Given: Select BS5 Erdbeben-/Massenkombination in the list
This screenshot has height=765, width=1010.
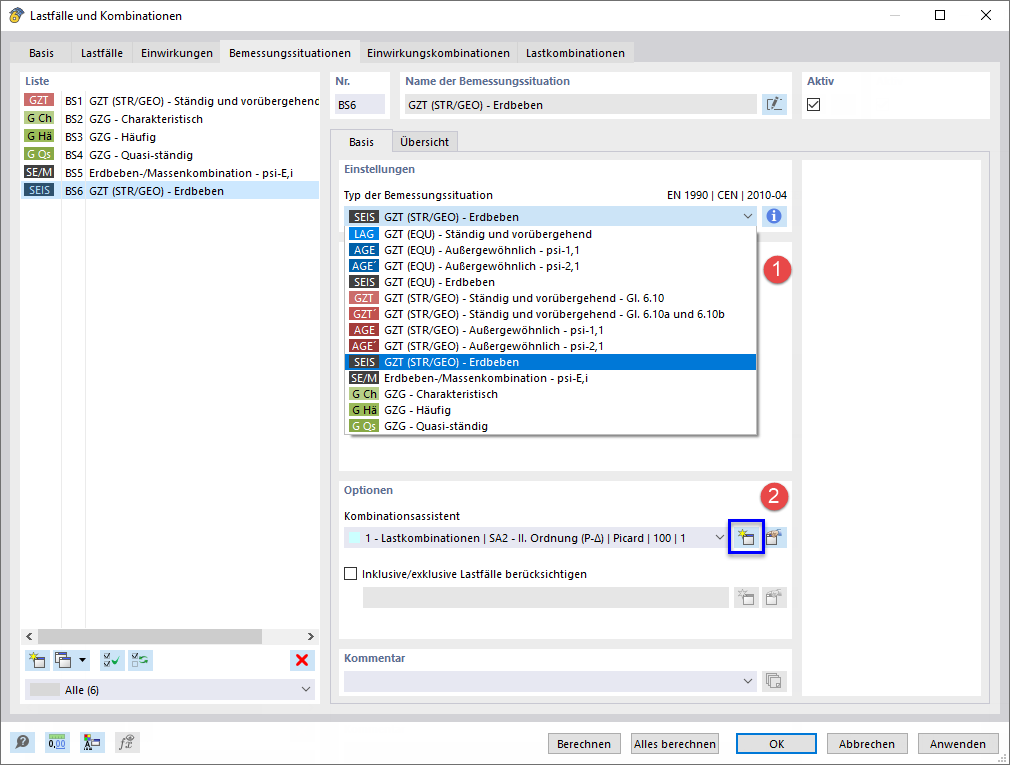Looking at the screenshot, I should coord(170,173).
